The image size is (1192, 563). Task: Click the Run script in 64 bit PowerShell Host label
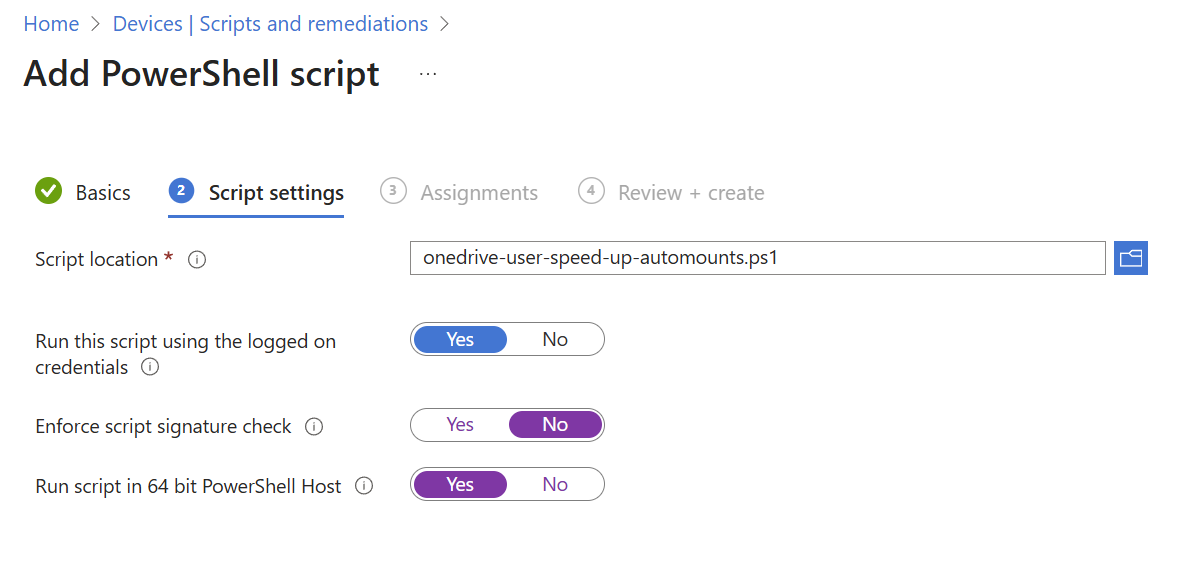189,486
